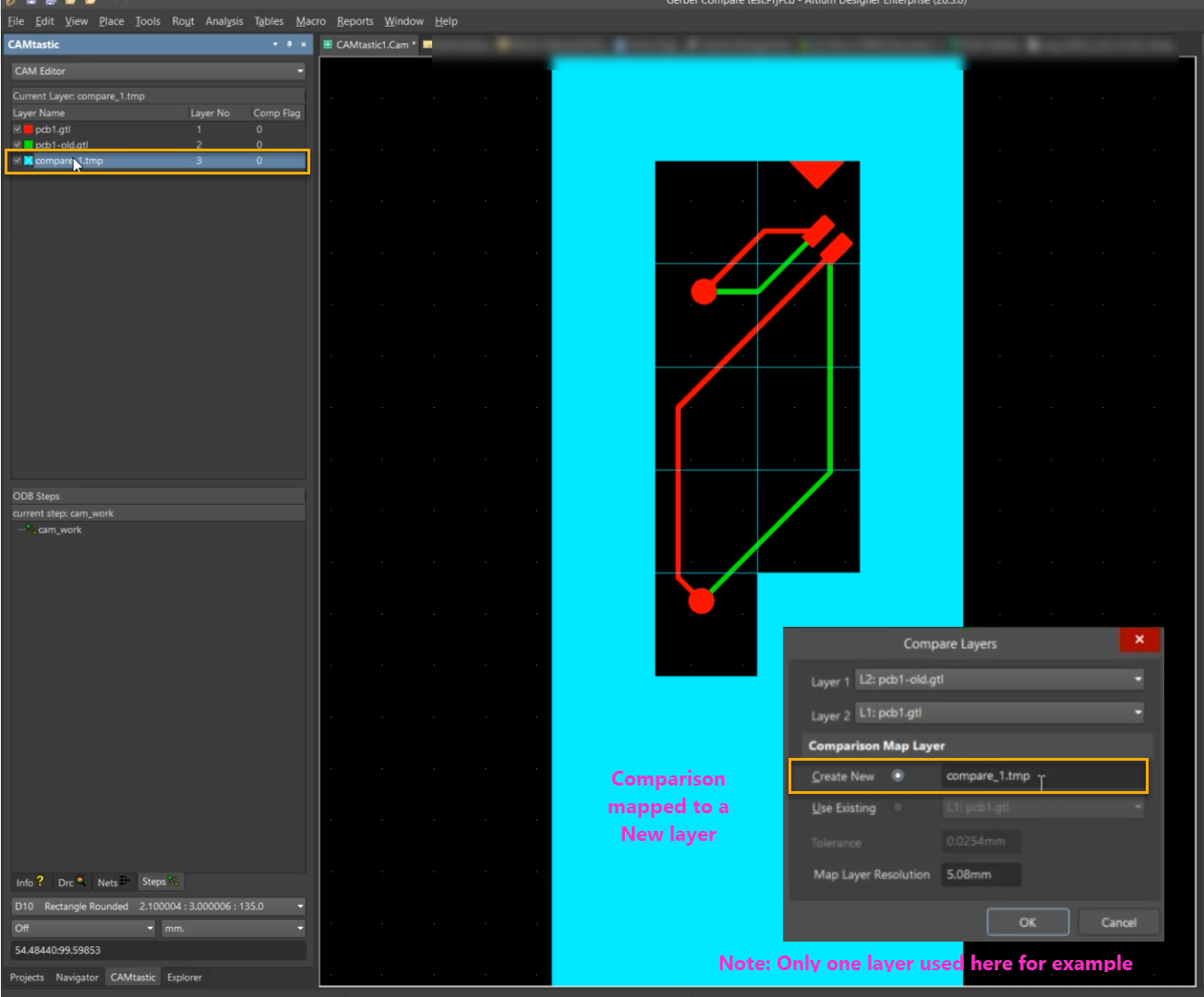Close the Compare Layers dialog

pyautogui.click(x=1138, y=640)
